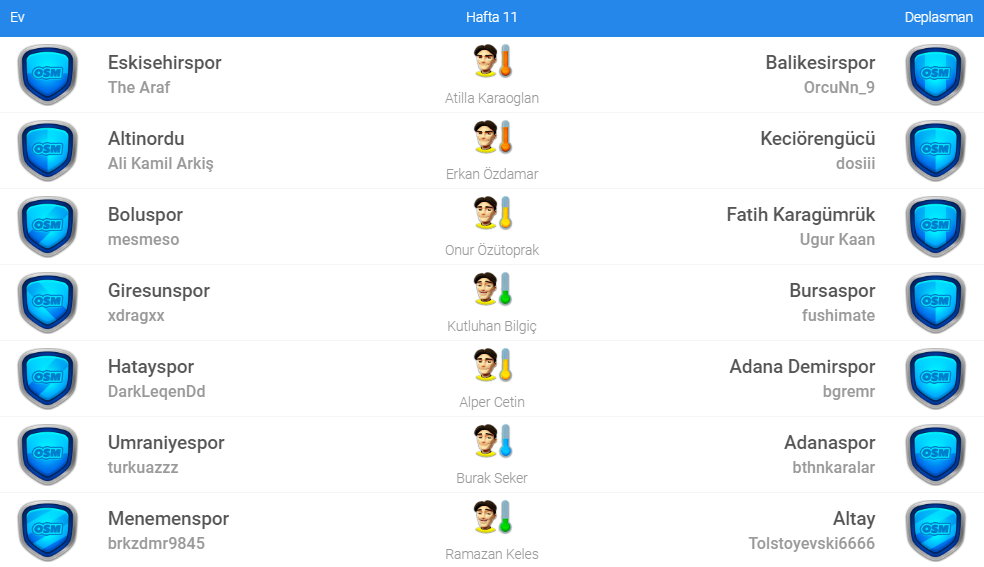The image size is (984, 567).
Task: Click the referee icon above Burak Seker
Action: pyautogui.click(x=487, y=441)
